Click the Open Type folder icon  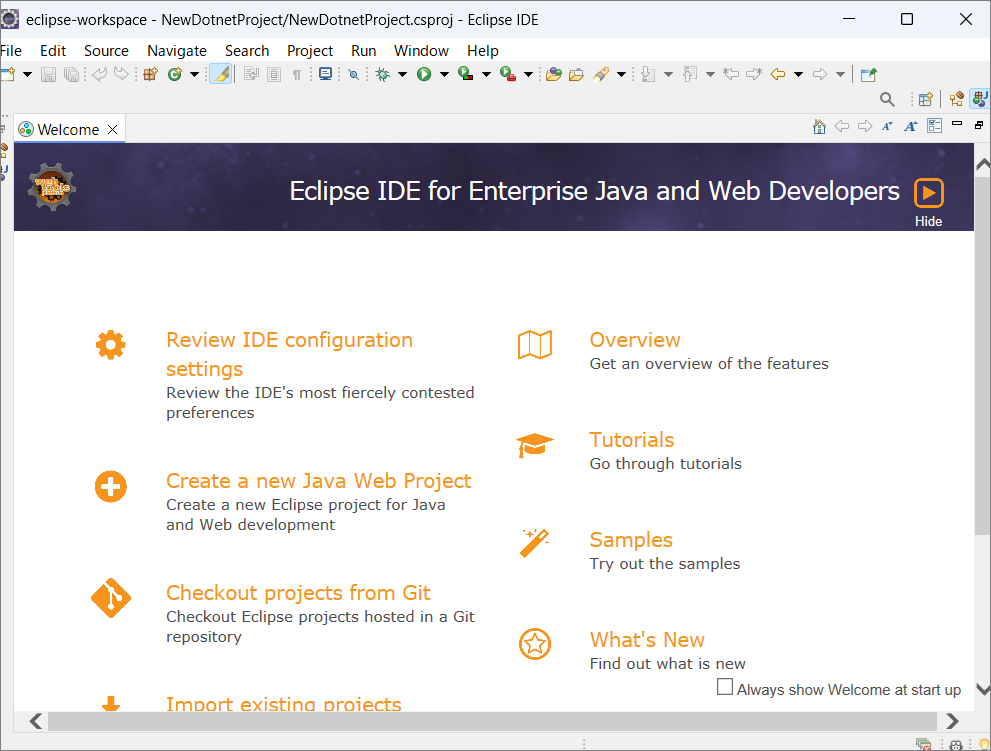point(554,75)
